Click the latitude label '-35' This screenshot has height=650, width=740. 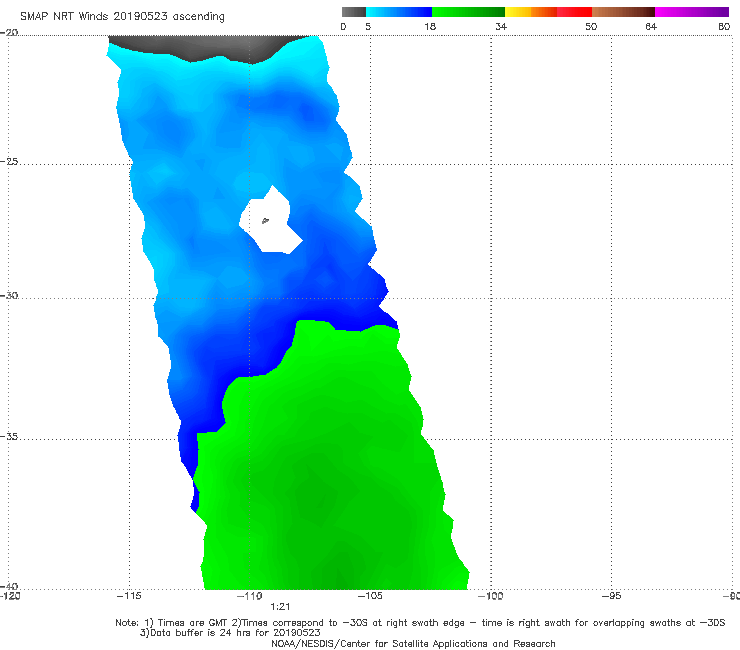tap(9, 436)
